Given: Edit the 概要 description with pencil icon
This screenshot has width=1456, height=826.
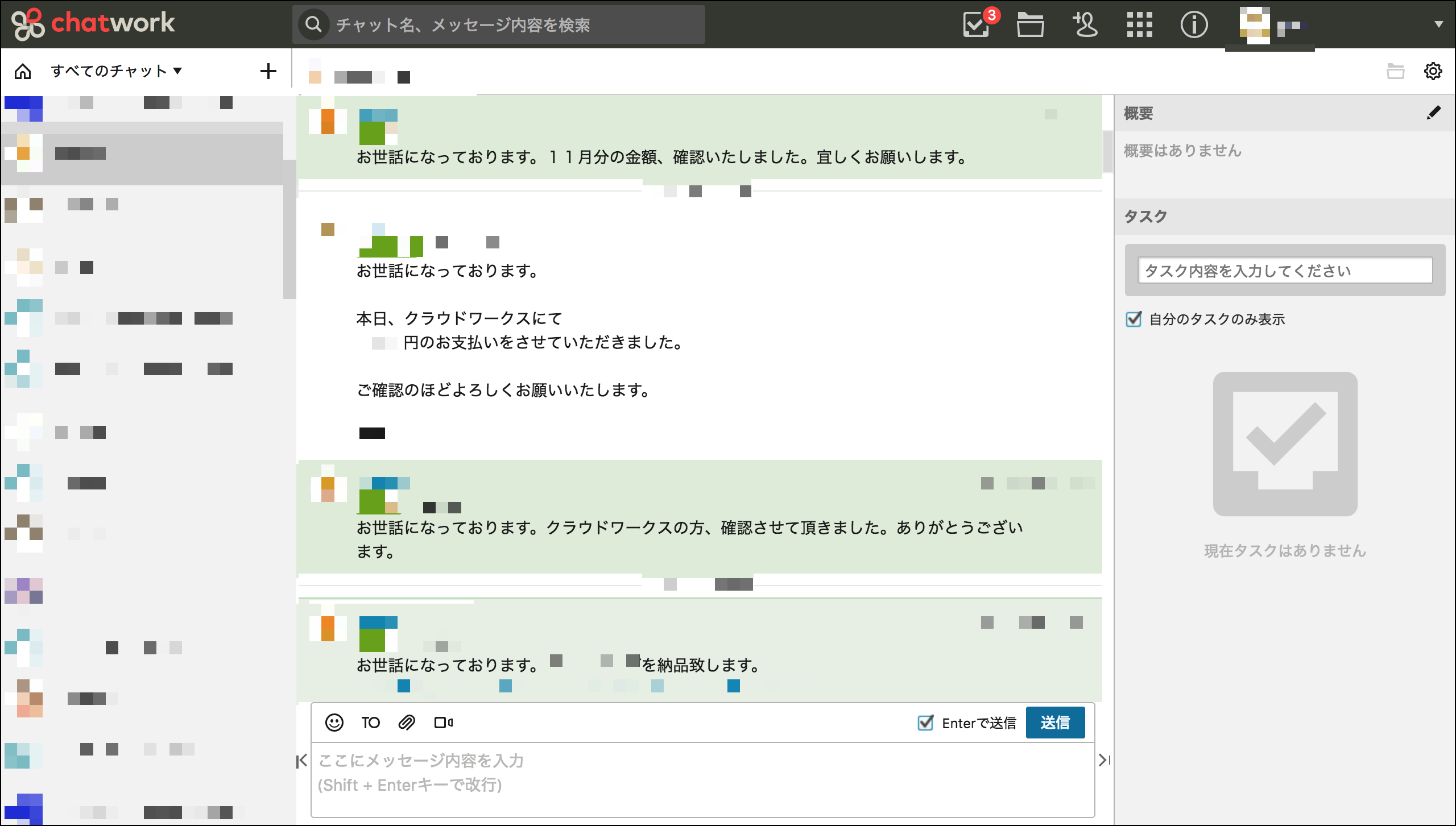Looking at the screenshot, I should click(x=1433, y=113).
